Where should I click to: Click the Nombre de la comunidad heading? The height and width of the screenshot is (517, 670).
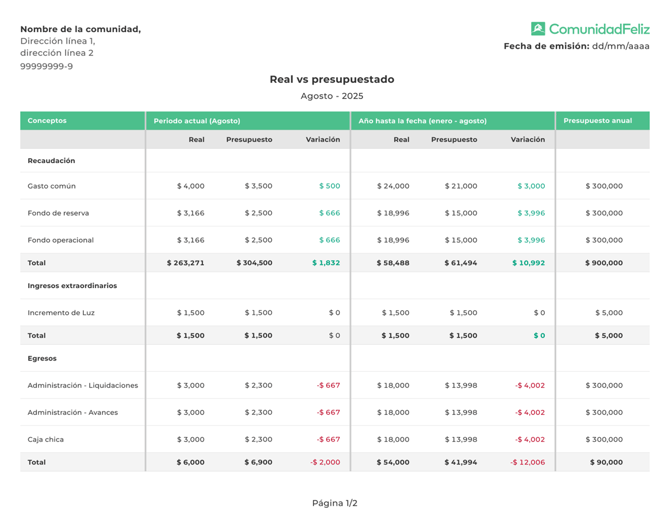tap(80, 29)
